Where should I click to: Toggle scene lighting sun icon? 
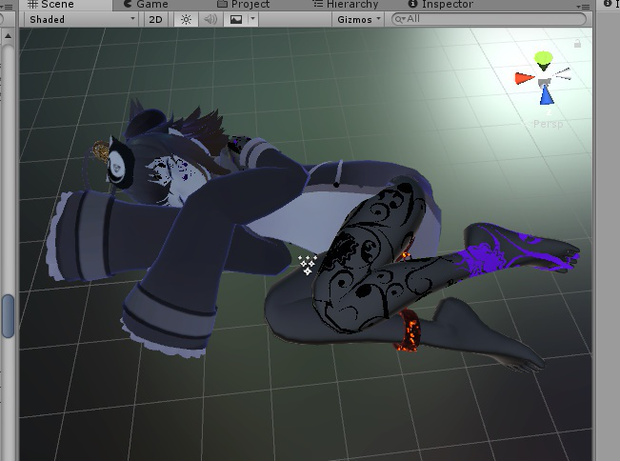point(186,19)
